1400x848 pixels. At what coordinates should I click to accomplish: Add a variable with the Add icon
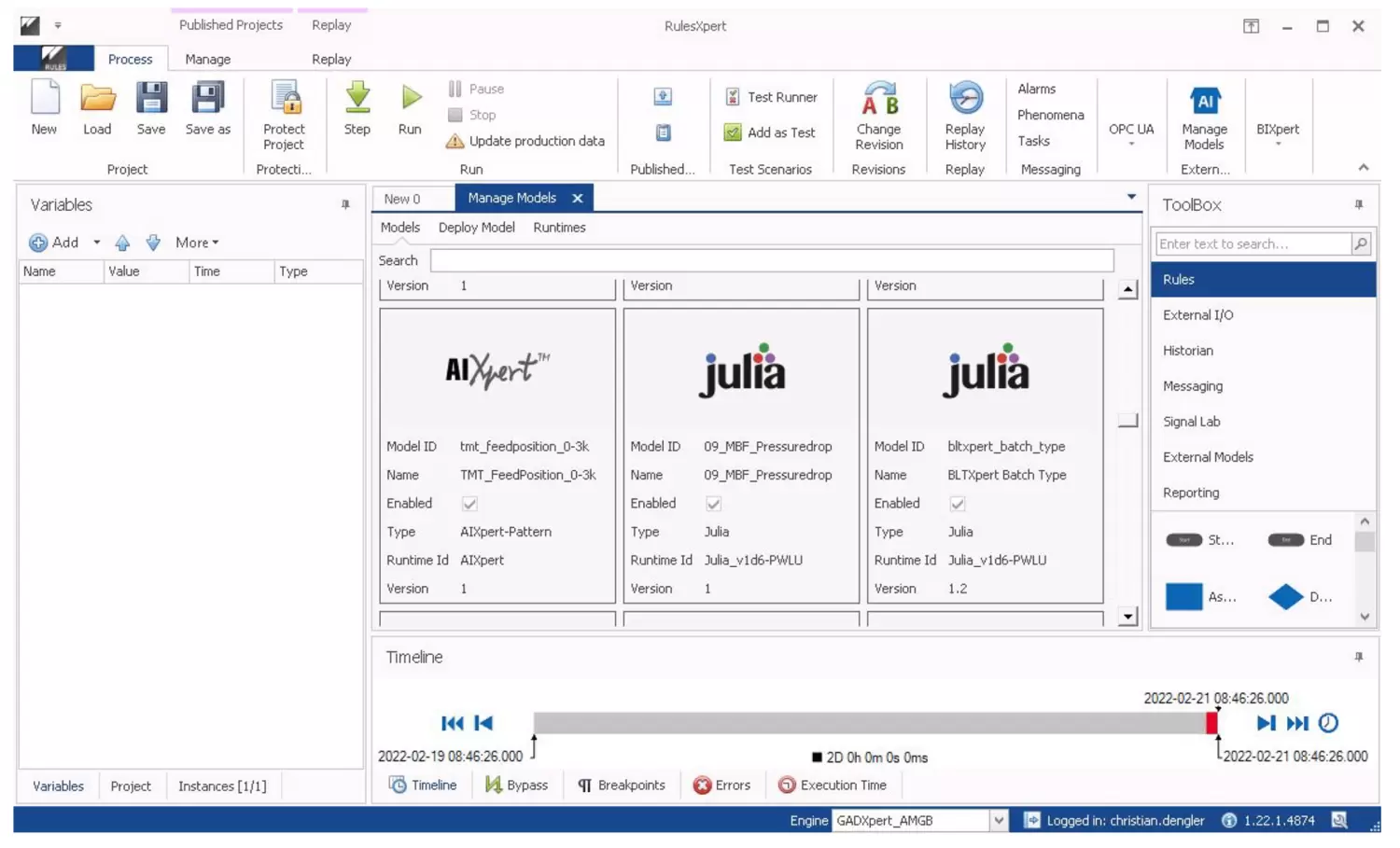38,243
